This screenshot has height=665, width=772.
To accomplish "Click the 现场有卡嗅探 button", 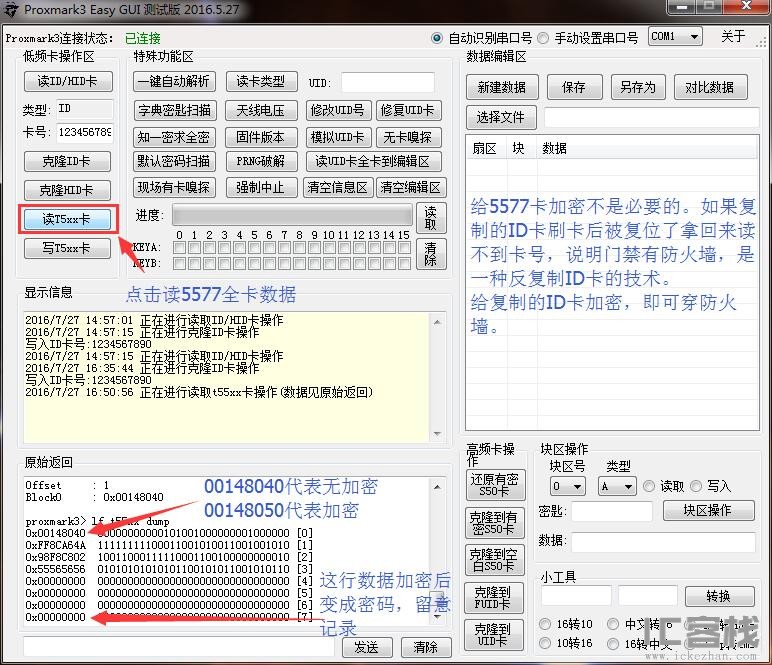I will tap(174, 188).
